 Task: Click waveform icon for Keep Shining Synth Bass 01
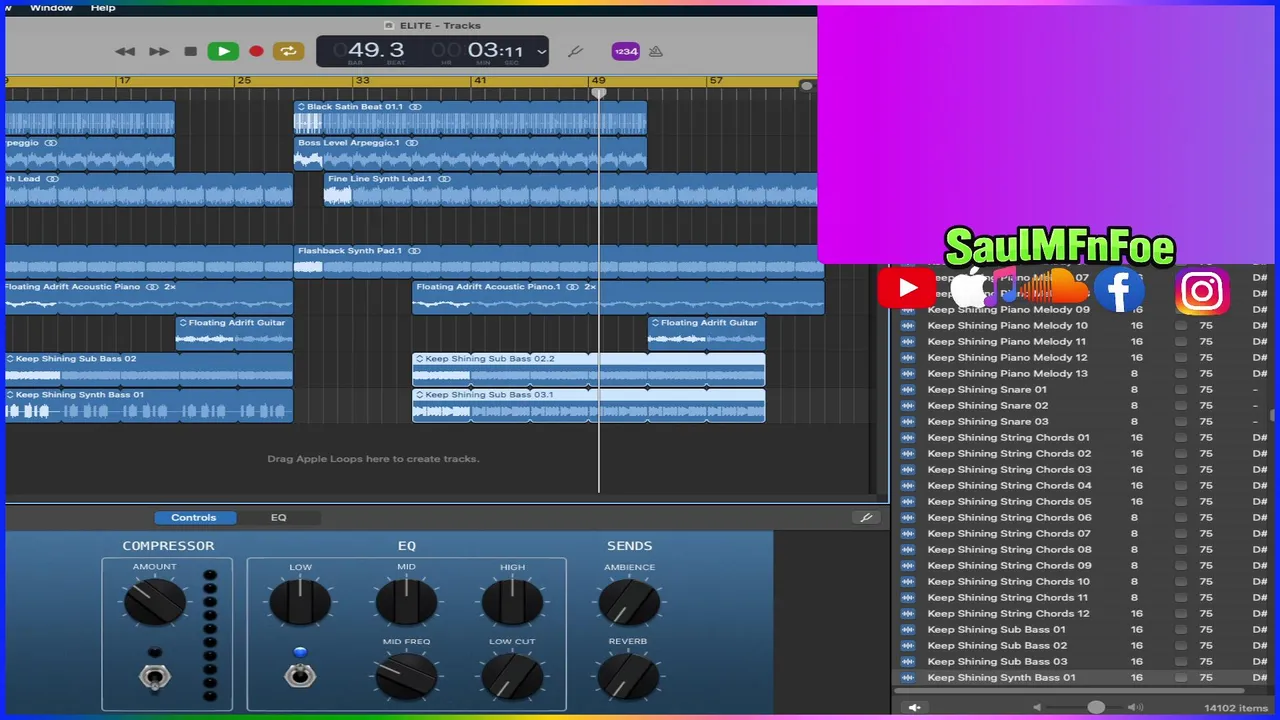click(908, 677)
